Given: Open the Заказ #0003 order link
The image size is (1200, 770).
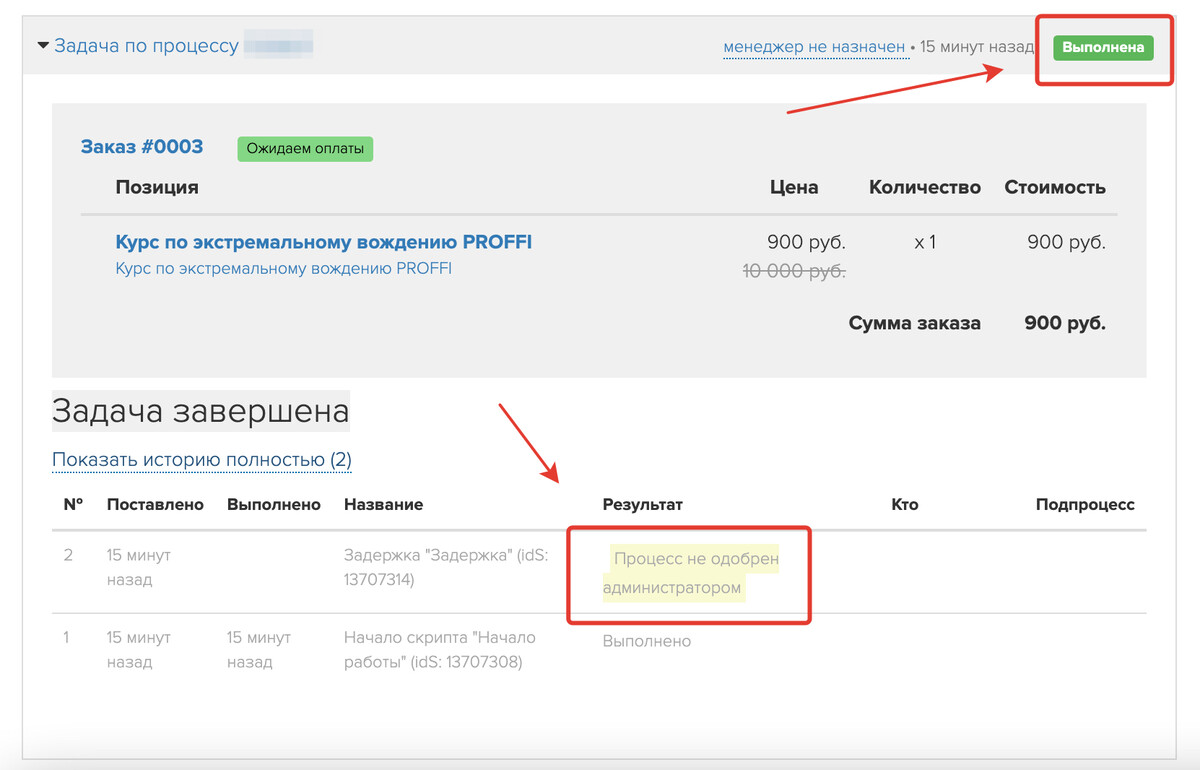Looking at the screenshot, I should (x=141, y=147).
